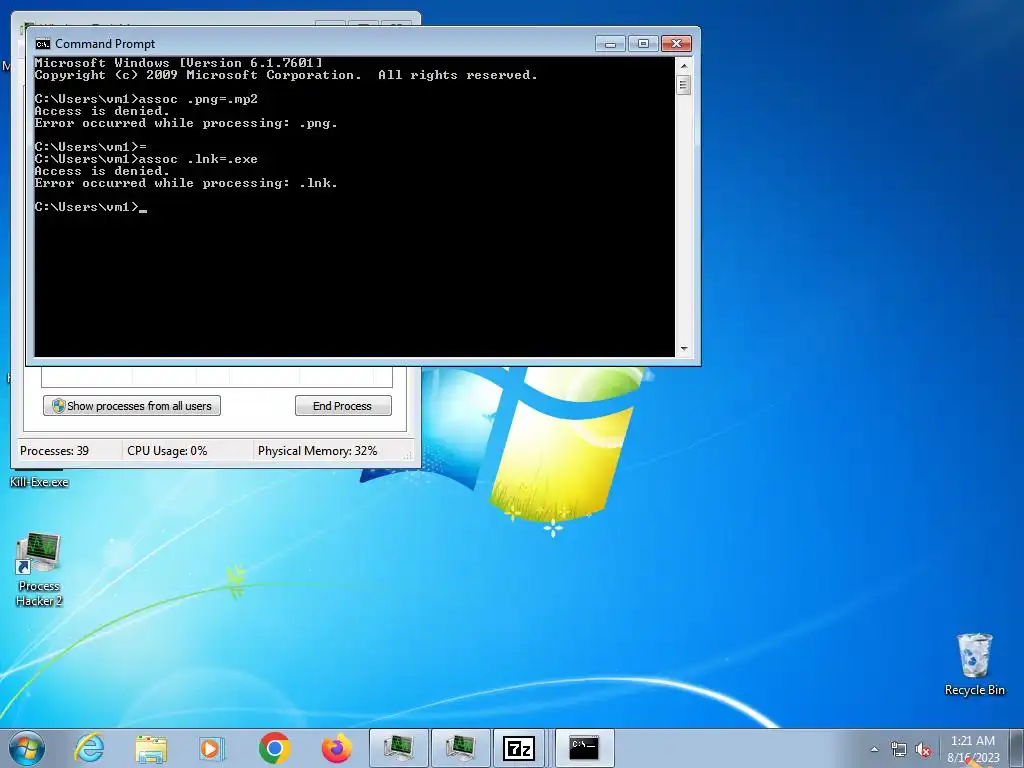Select the Command Prompt taskbar button
The image size is (1024, 768).
(x=584, y=748)
